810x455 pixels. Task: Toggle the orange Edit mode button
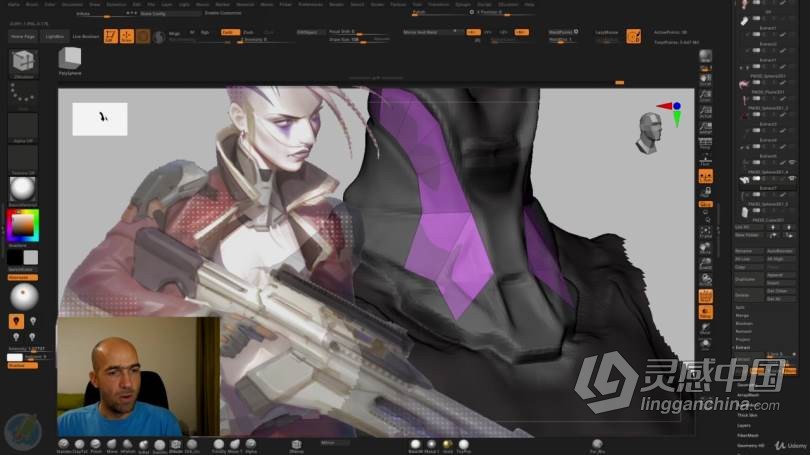[x=111, y=36]
